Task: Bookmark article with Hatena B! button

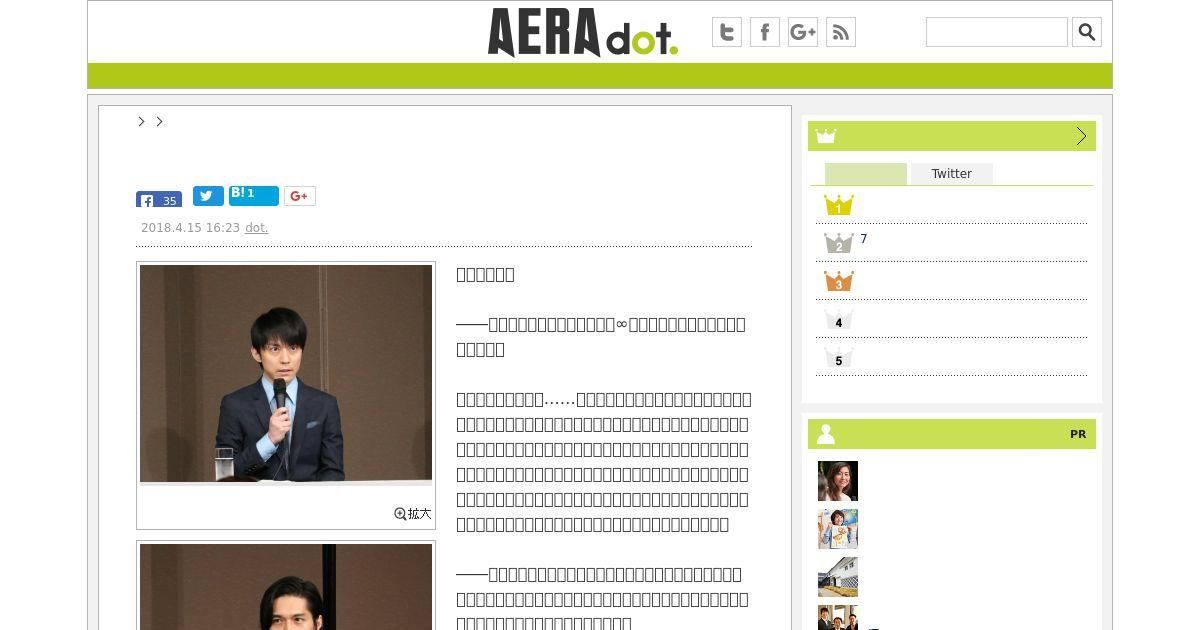Action: (254, 195)
